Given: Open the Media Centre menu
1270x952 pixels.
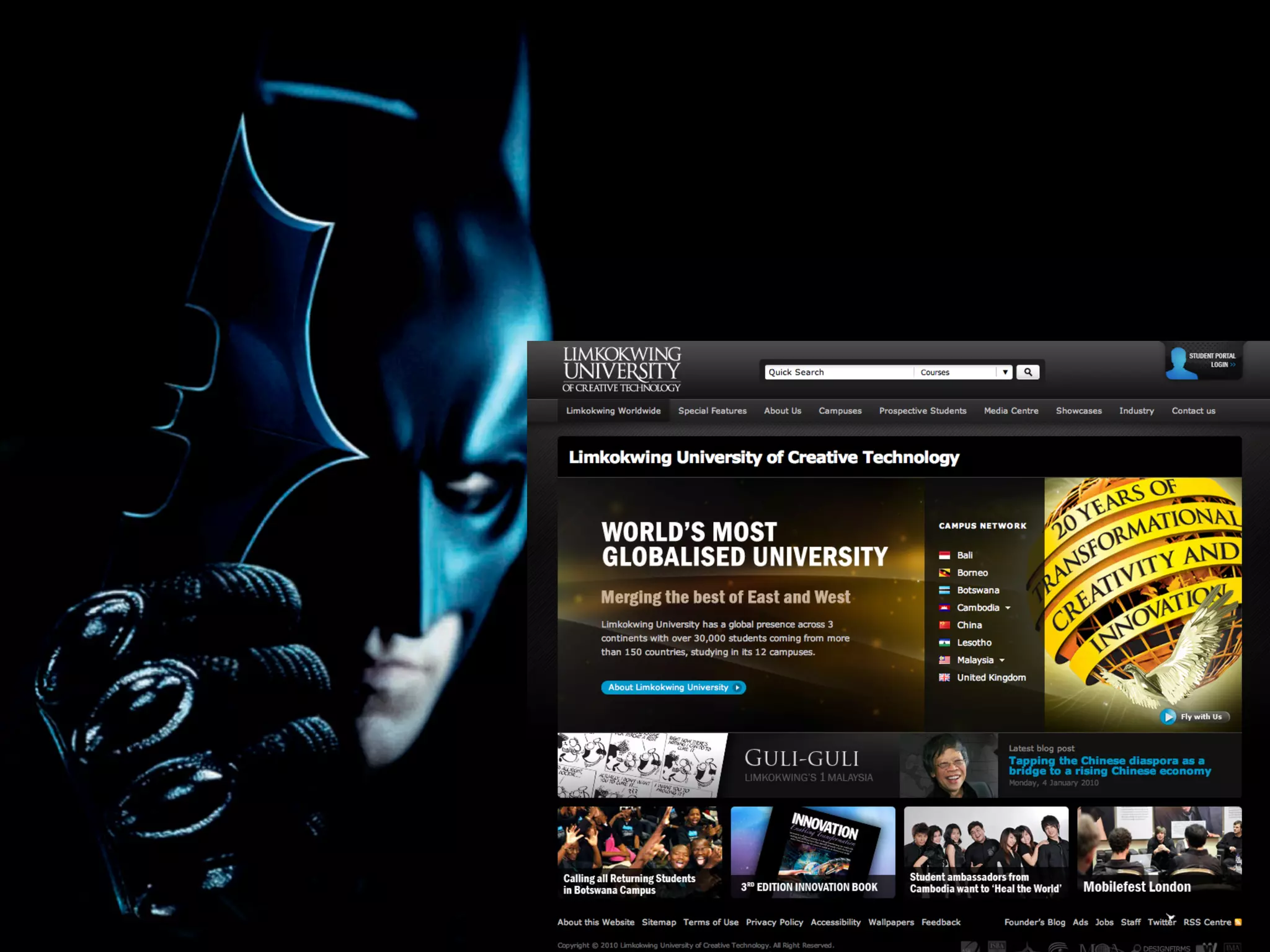Looking at the screenshot, I should pyautogui.click(x=1011, y=411).
